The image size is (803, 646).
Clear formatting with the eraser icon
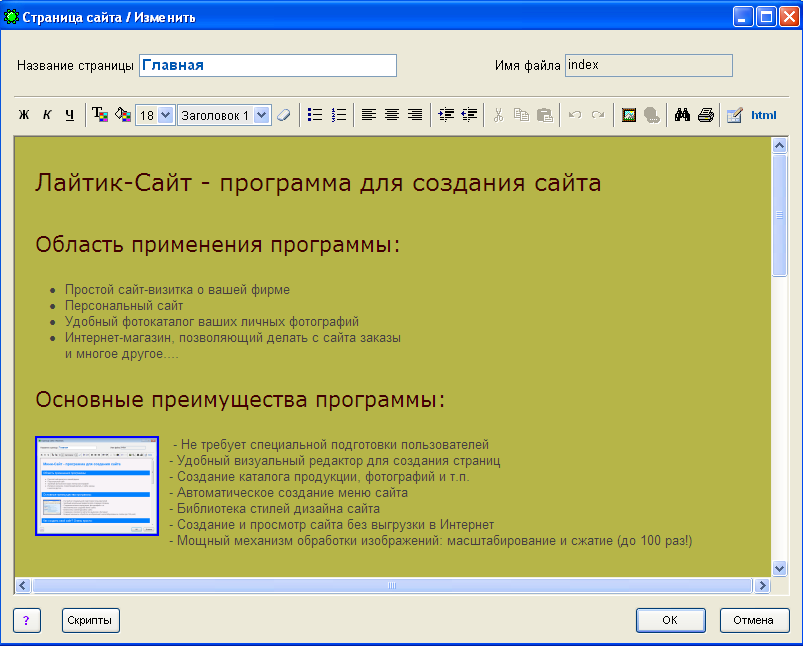click(x=283, y=114)
